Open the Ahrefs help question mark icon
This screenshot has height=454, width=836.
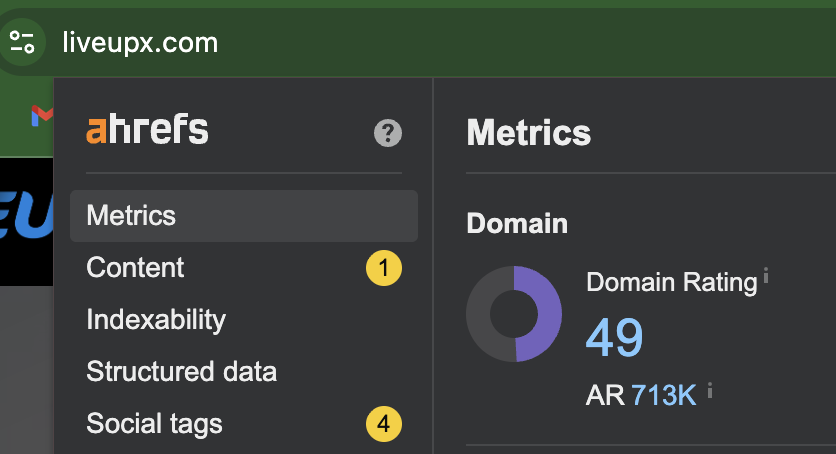(388, 133)
